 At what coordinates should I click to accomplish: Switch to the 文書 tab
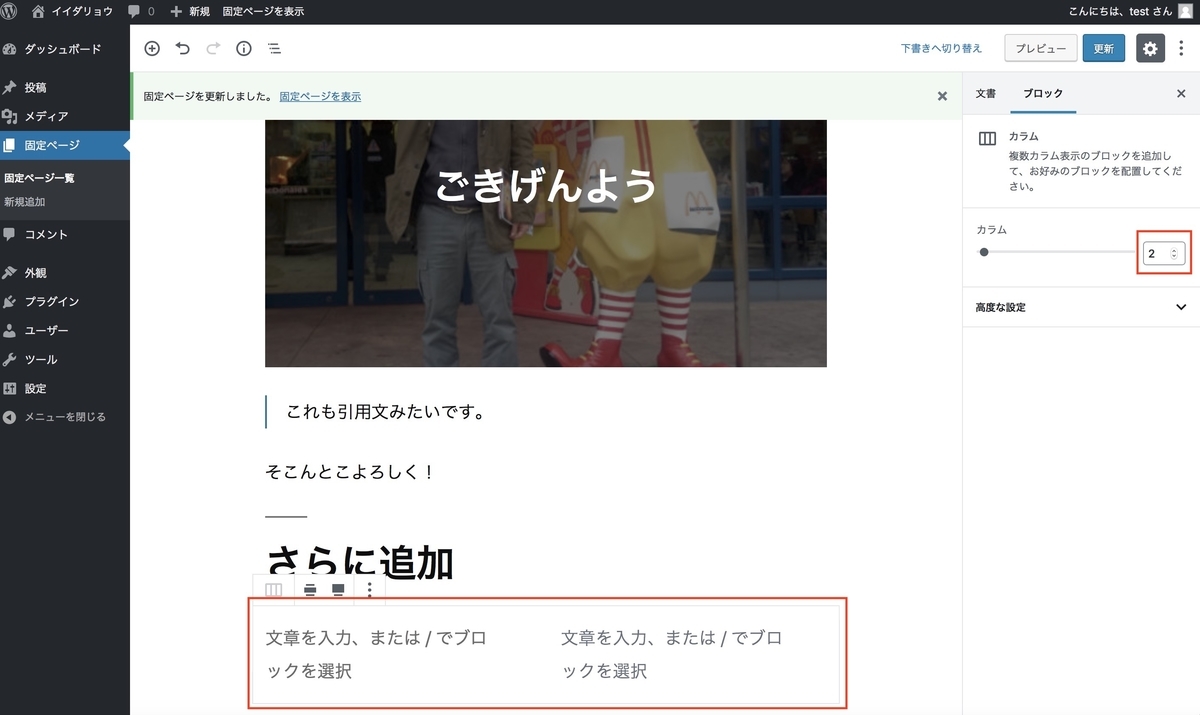[986, 93]
